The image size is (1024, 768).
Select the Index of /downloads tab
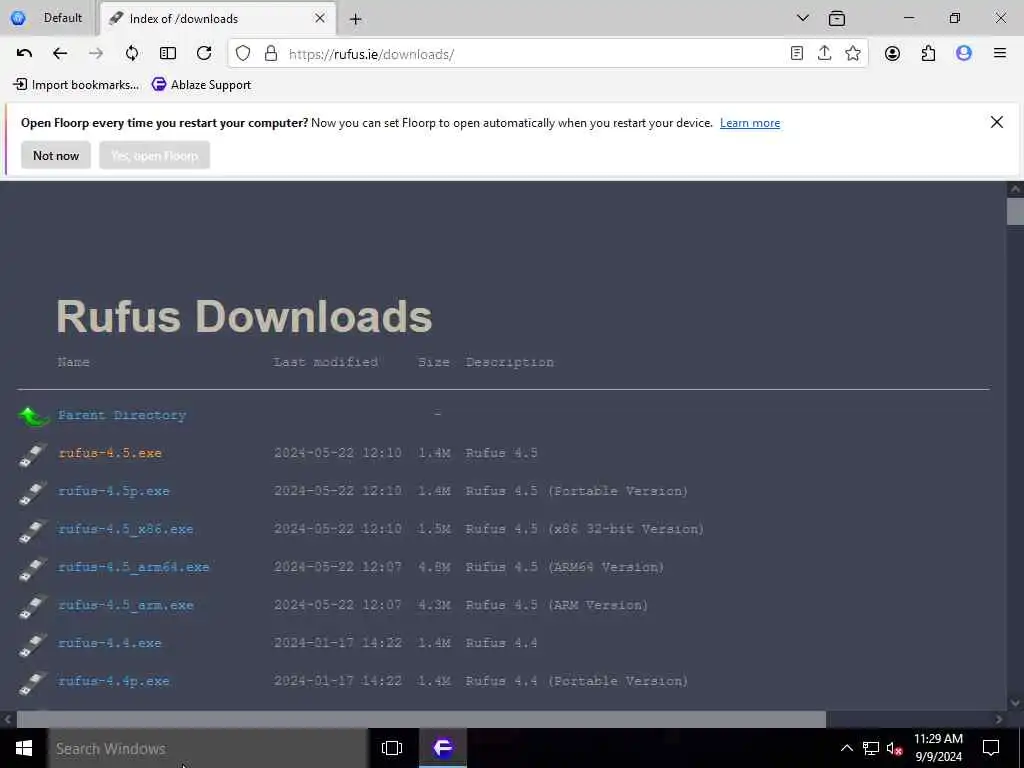click(x=219, y=19)
